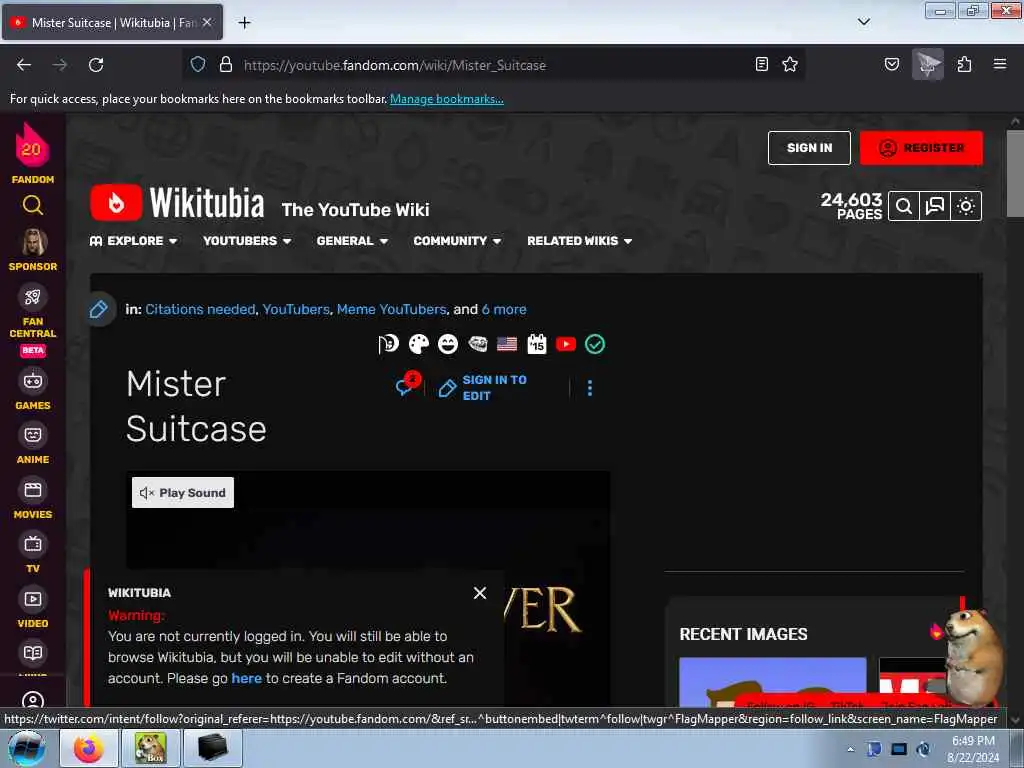Open the Firefox hamburger menu

1000,64
